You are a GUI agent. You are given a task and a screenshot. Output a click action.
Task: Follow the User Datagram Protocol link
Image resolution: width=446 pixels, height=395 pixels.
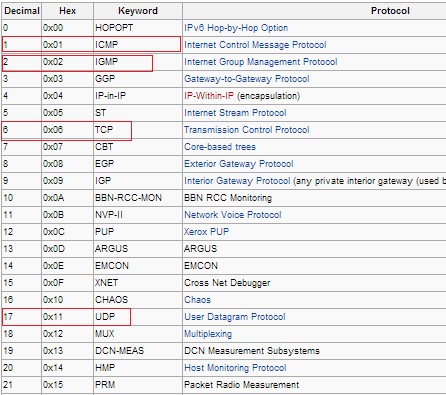235,317
